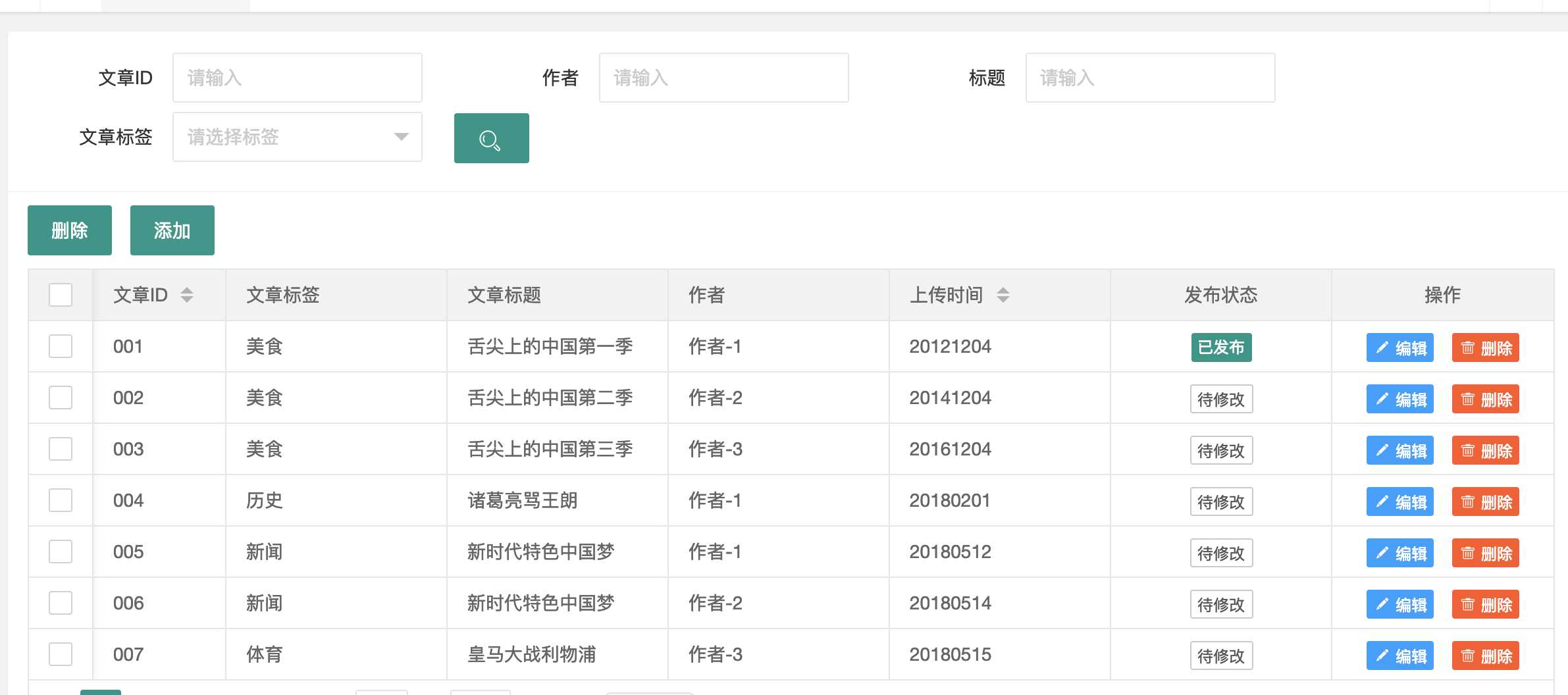The height and width of the screenshot is (695, 1568).
Task: Click upload date 20180201
Action: pyautogui.click(x=951, y=500)
